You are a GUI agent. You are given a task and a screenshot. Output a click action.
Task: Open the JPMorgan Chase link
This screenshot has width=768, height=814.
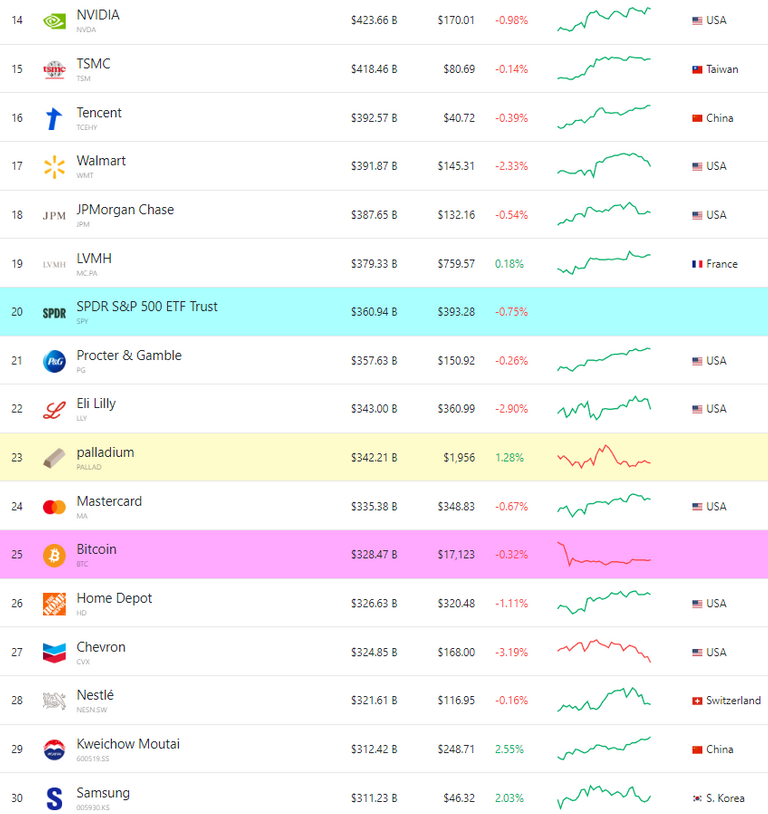125,210
